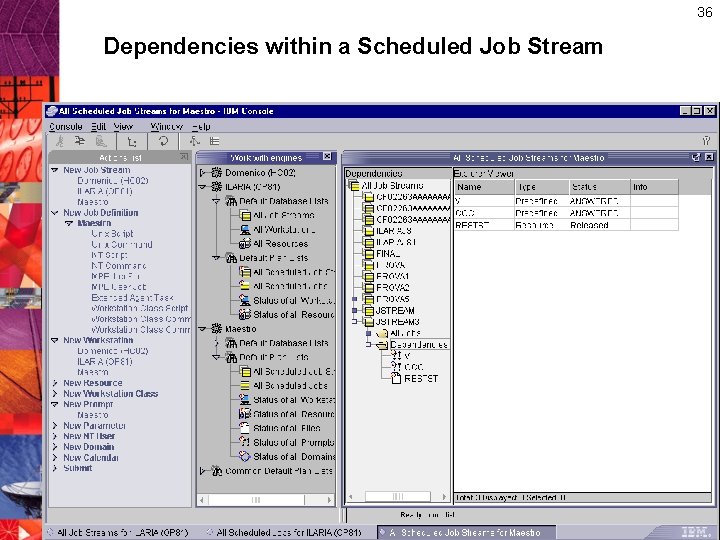The image size is (720, 540).
Task: Expand the New Workstation Class section
Action: click(55, 394)
